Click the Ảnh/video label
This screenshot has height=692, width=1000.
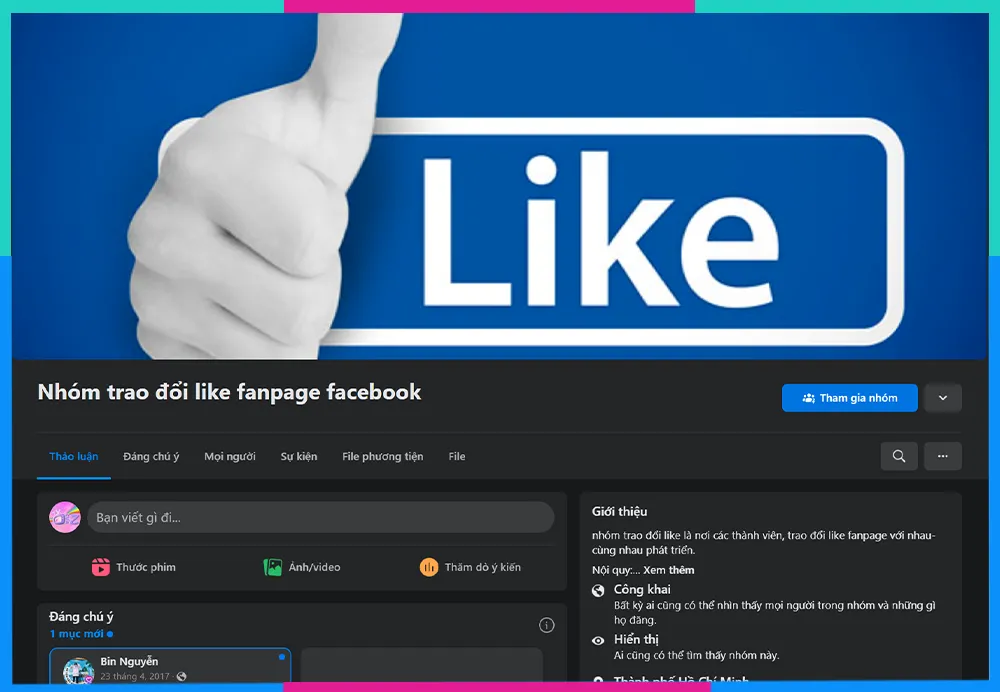pos(314,567)
